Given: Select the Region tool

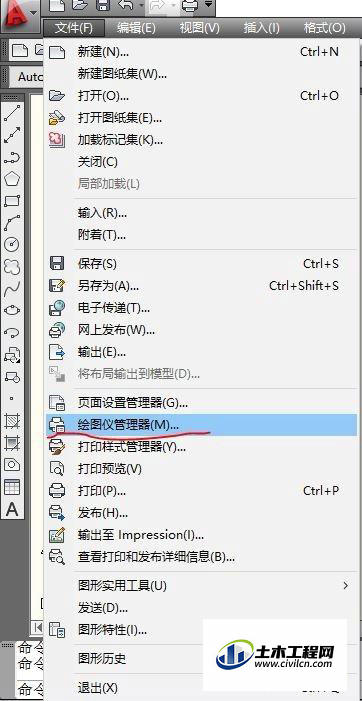Looking at the screenshot, I should pos(12,465).
